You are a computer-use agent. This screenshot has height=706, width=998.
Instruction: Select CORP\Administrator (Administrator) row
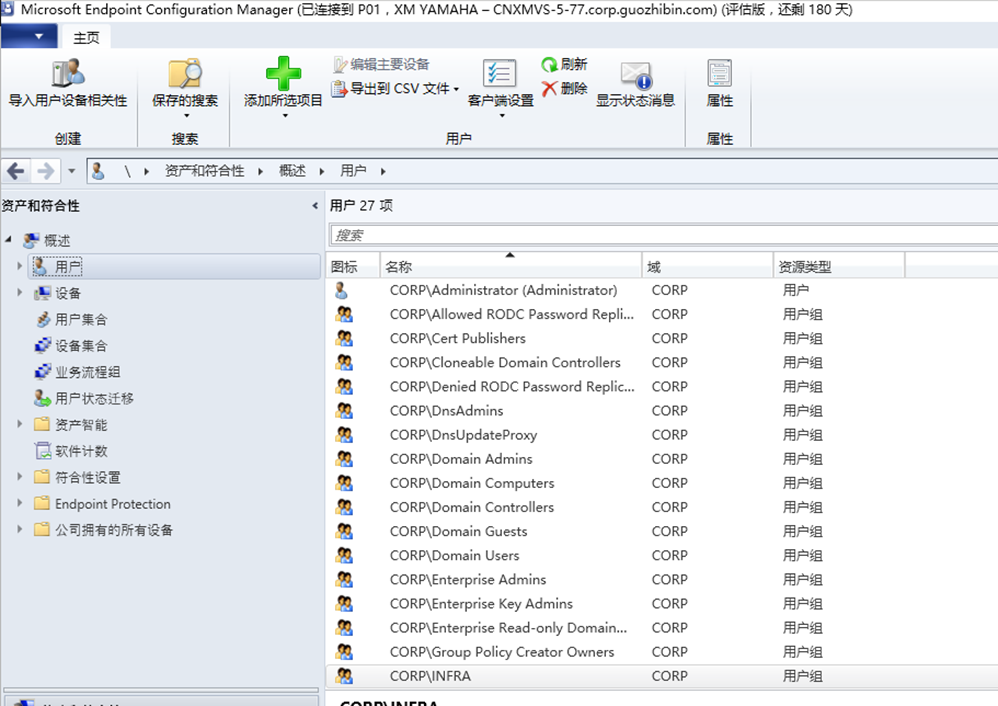(662, 290)
